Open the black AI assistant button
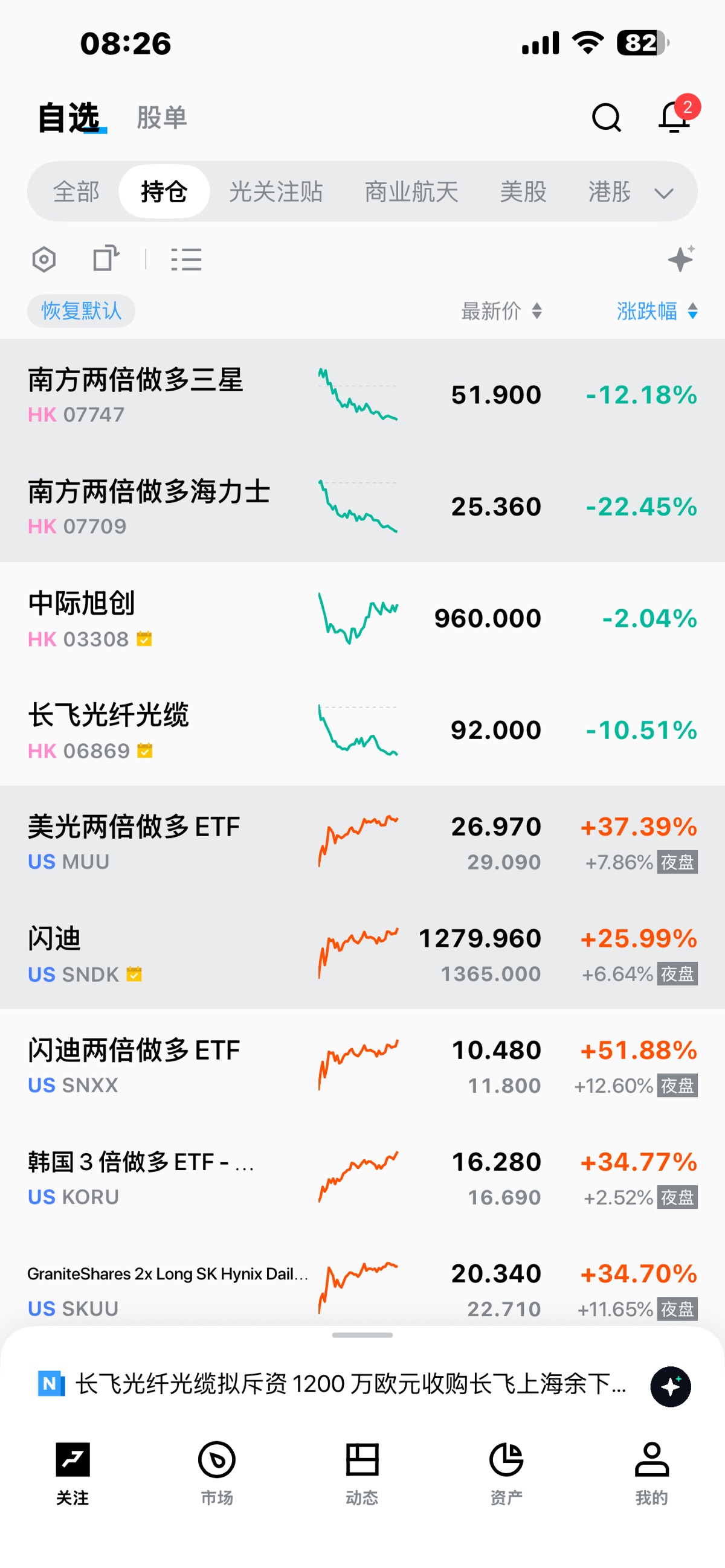 click(x=670, y=1387)
